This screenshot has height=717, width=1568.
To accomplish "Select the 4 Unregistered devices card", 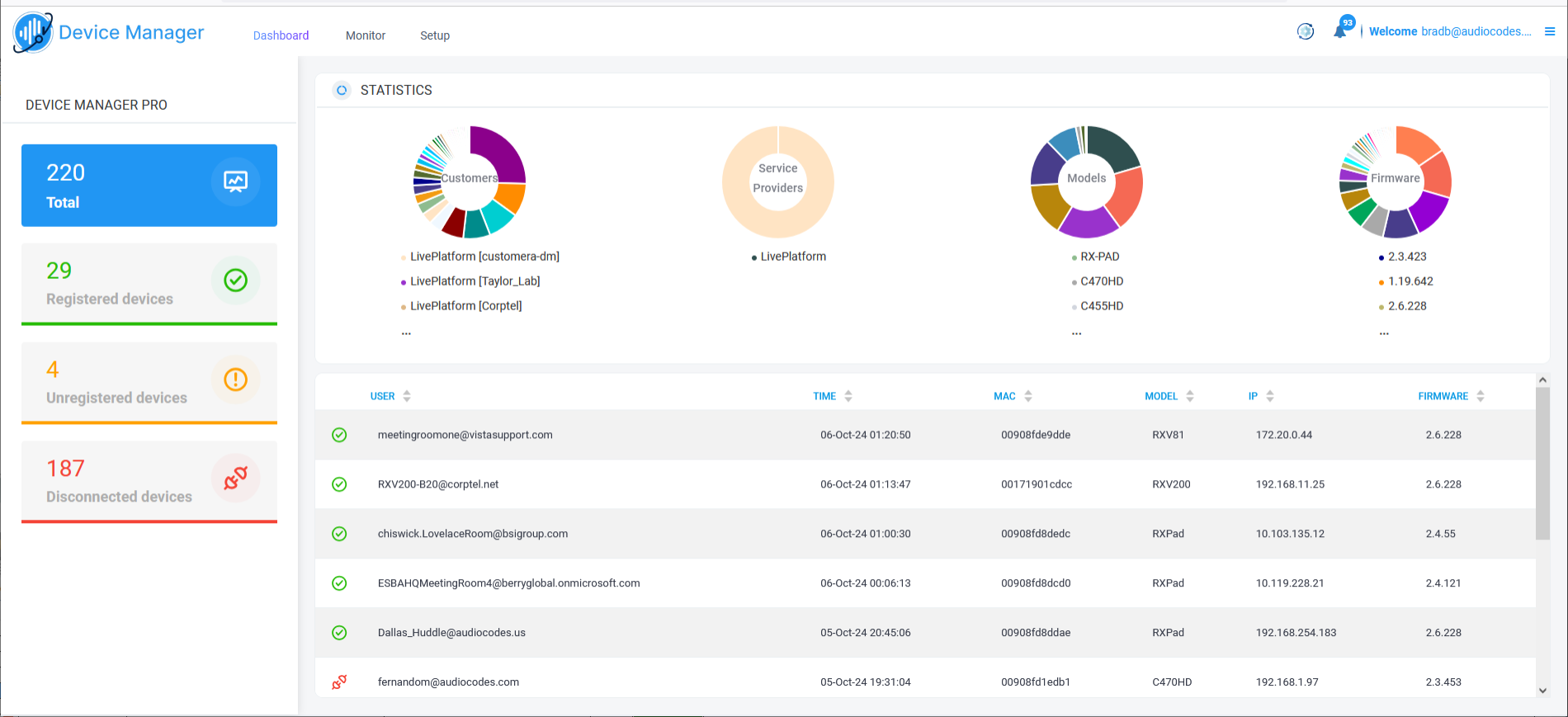I will (149, 384).
